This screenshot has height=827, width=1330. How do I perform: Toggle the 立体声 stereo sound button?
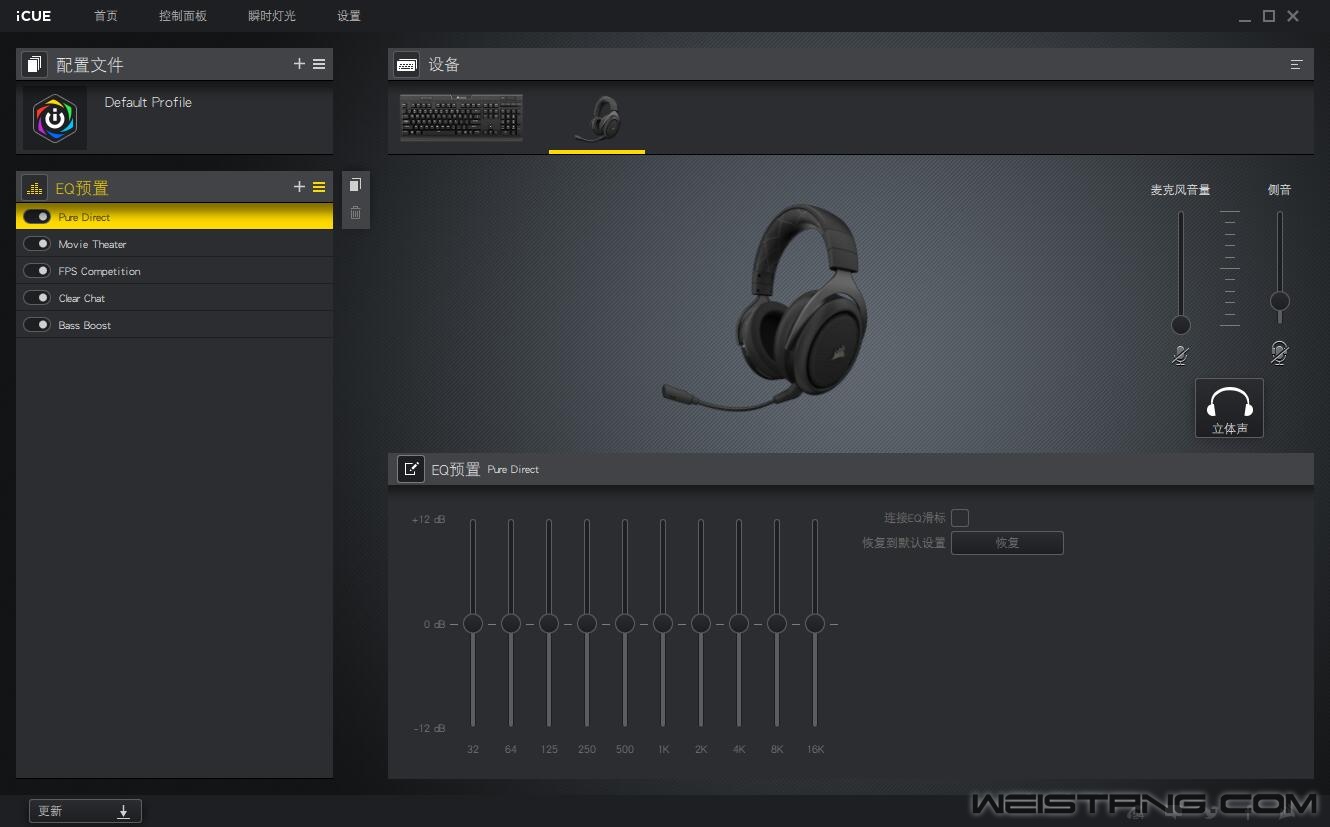pyautogui.click(x=1229, y=408)
